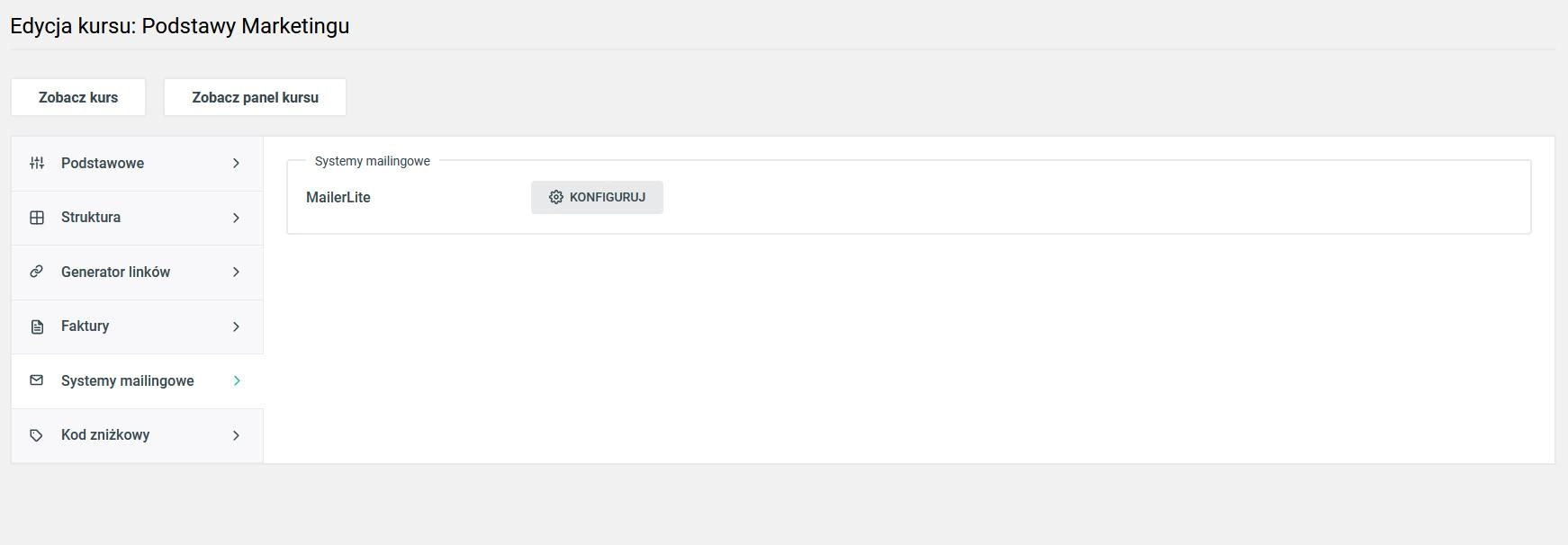
Task: Switch to the Faktury tab
Action: click(x=137, y=326)
